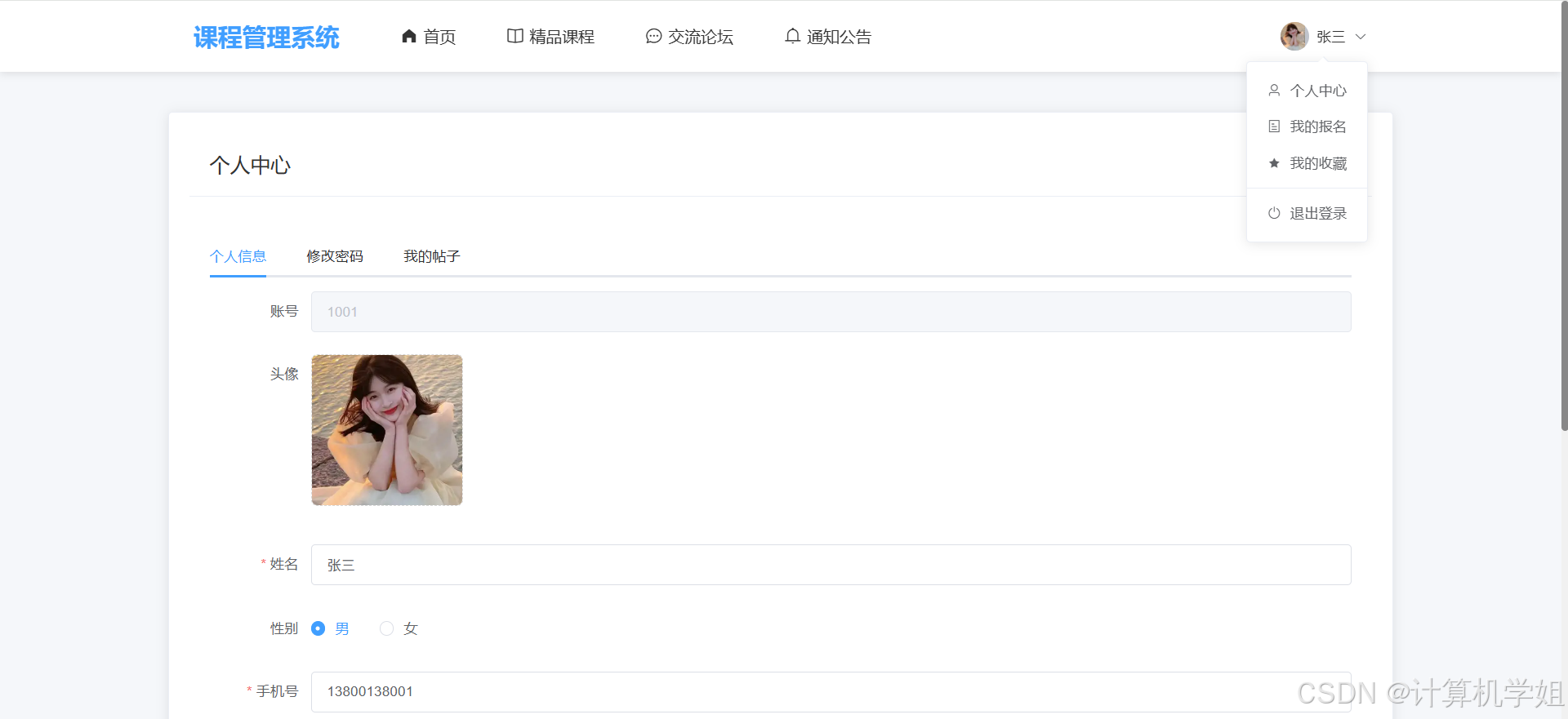Switch to the 个人信息 tab

click(238, 256)
